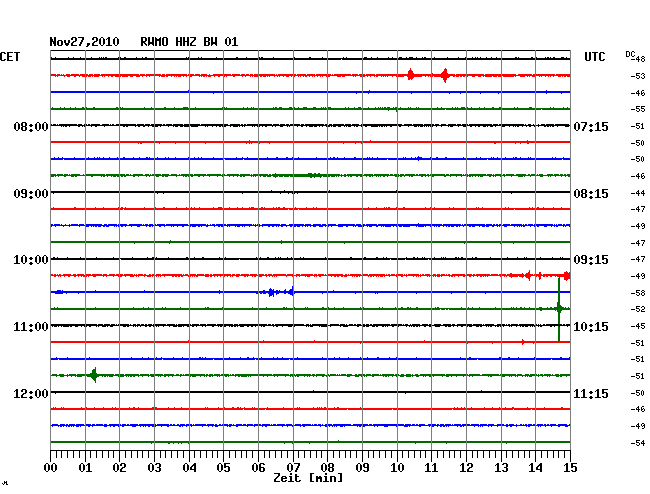The image size is (650, 494).
Task: Click minute 01 on the time axis
Action: [x=85, y=467]
